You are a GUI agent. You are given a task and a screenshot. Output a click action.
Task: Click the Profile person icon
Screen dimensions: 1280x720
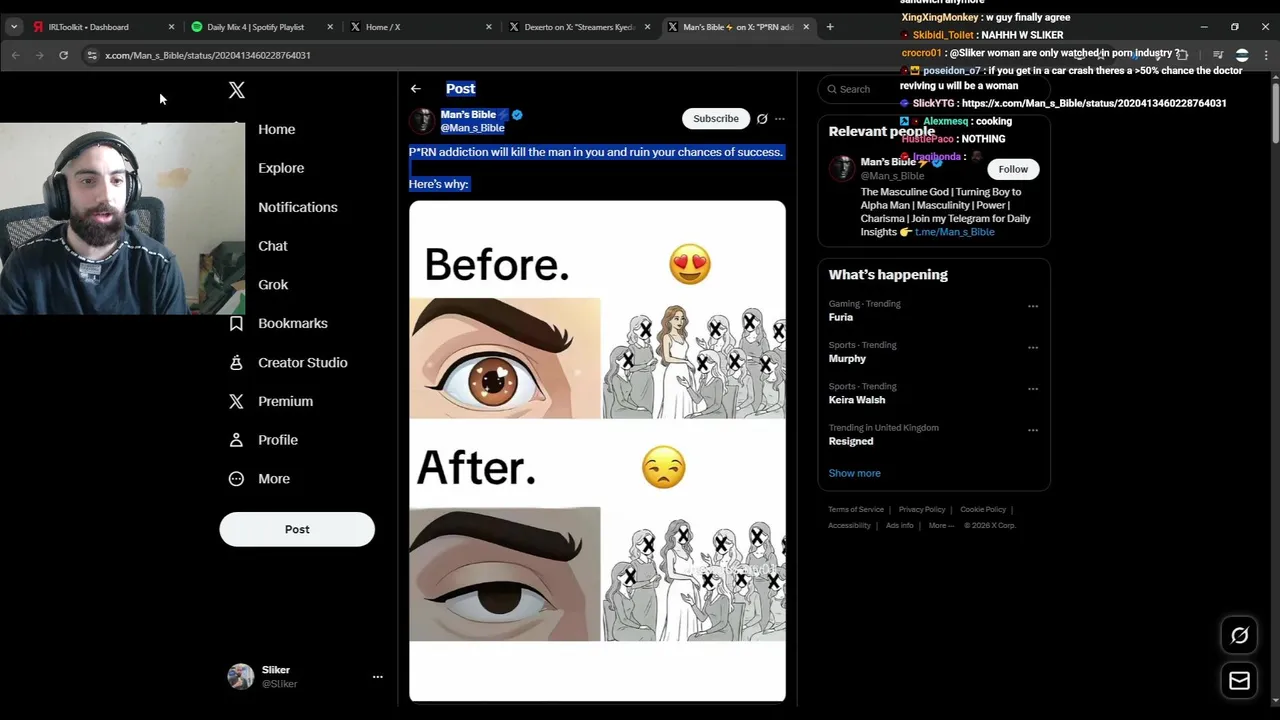236,440
